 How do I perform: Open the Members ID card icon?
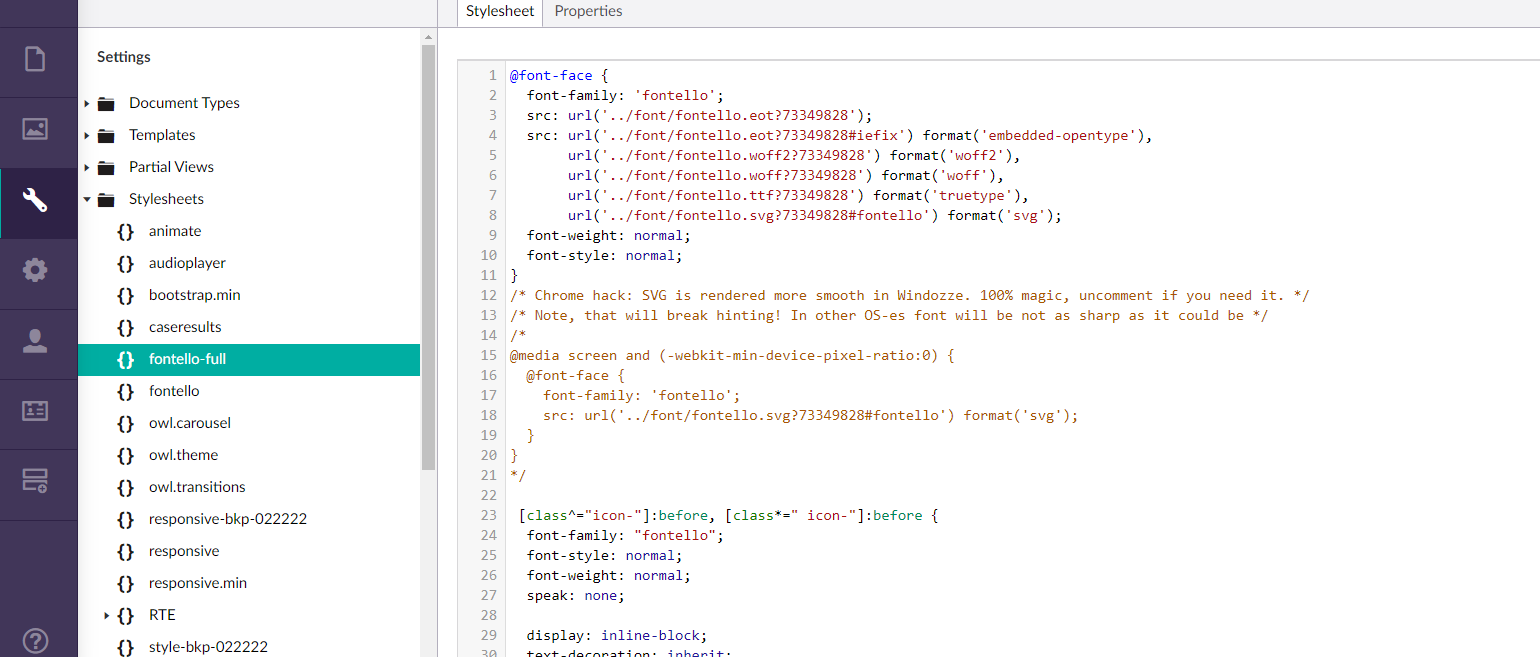tap(35, 411)
